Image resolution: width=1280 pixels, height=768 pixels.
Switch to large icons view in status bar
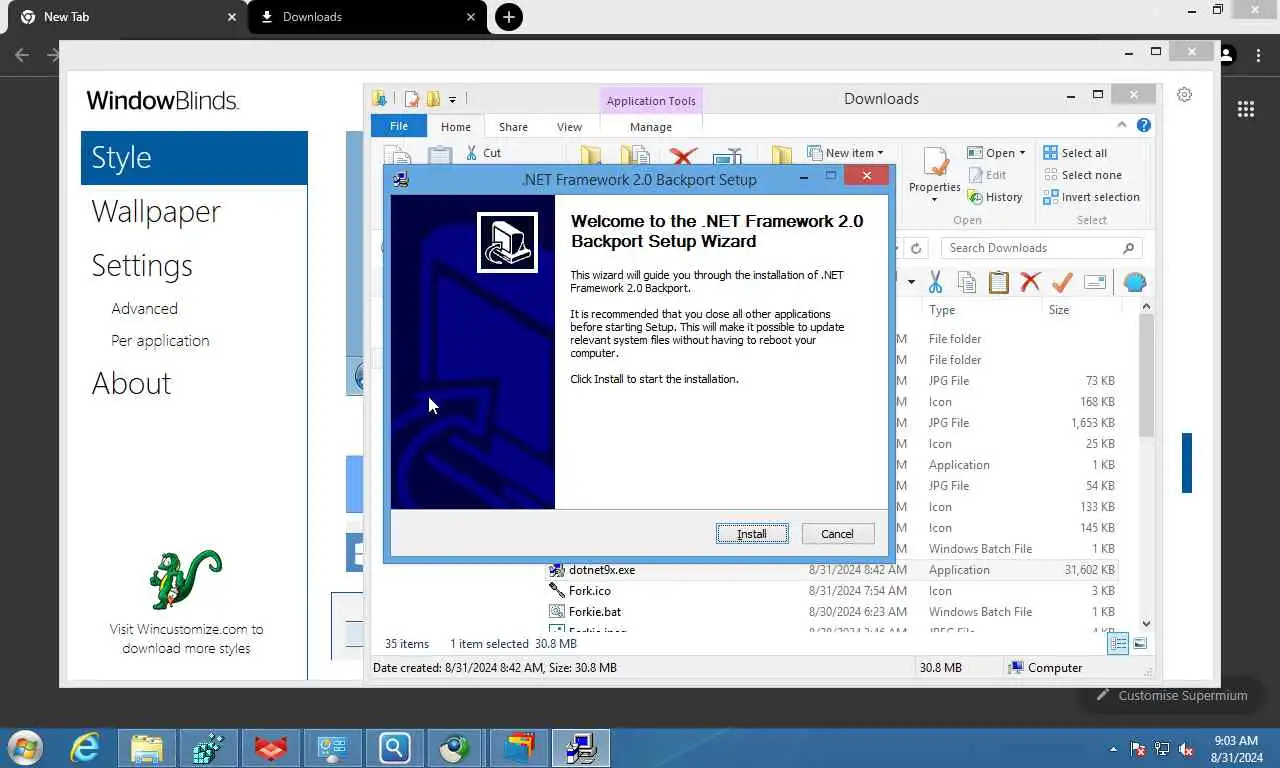pyautogui.click(x=1140, y=644)
